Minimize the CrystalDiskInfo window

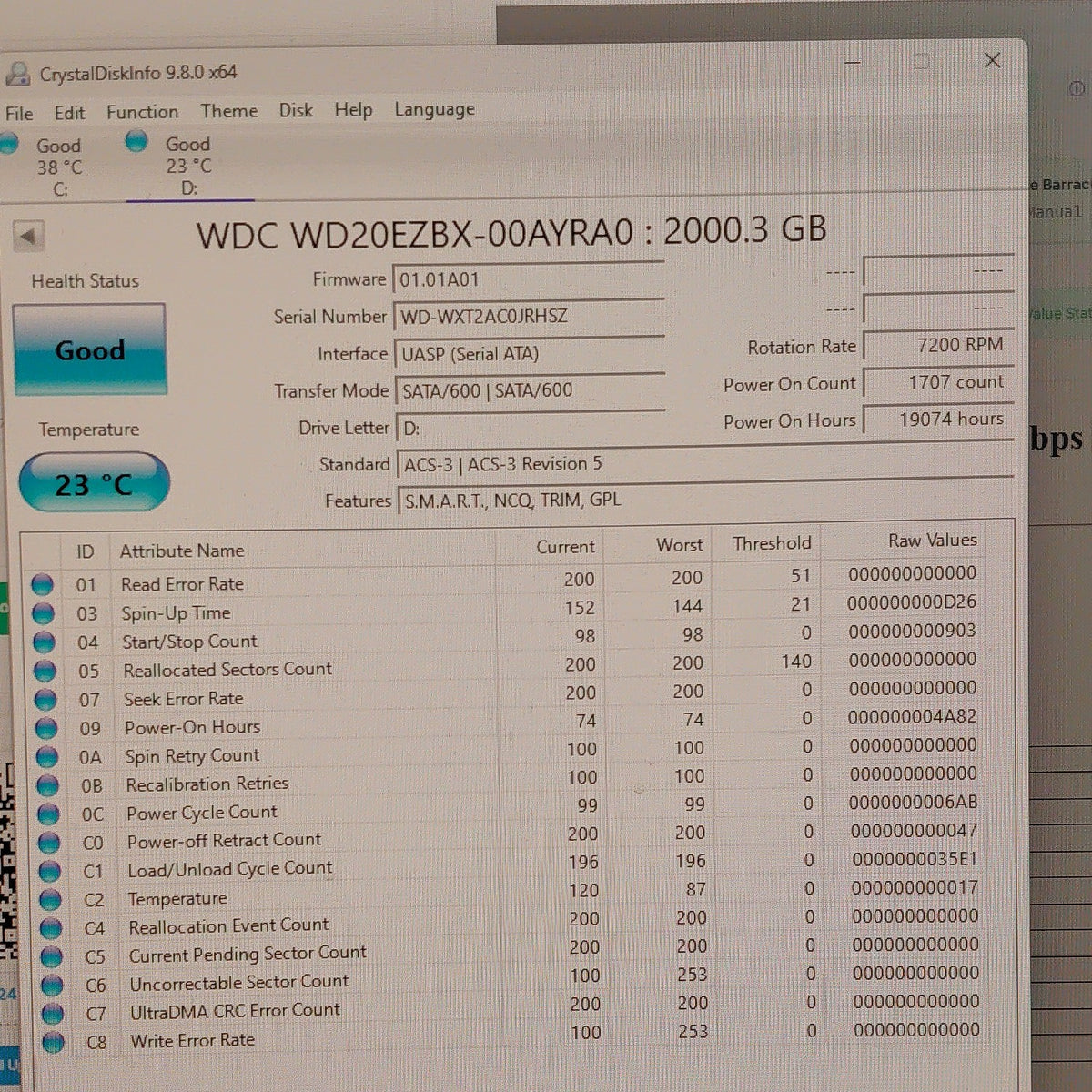coord(853,62)
